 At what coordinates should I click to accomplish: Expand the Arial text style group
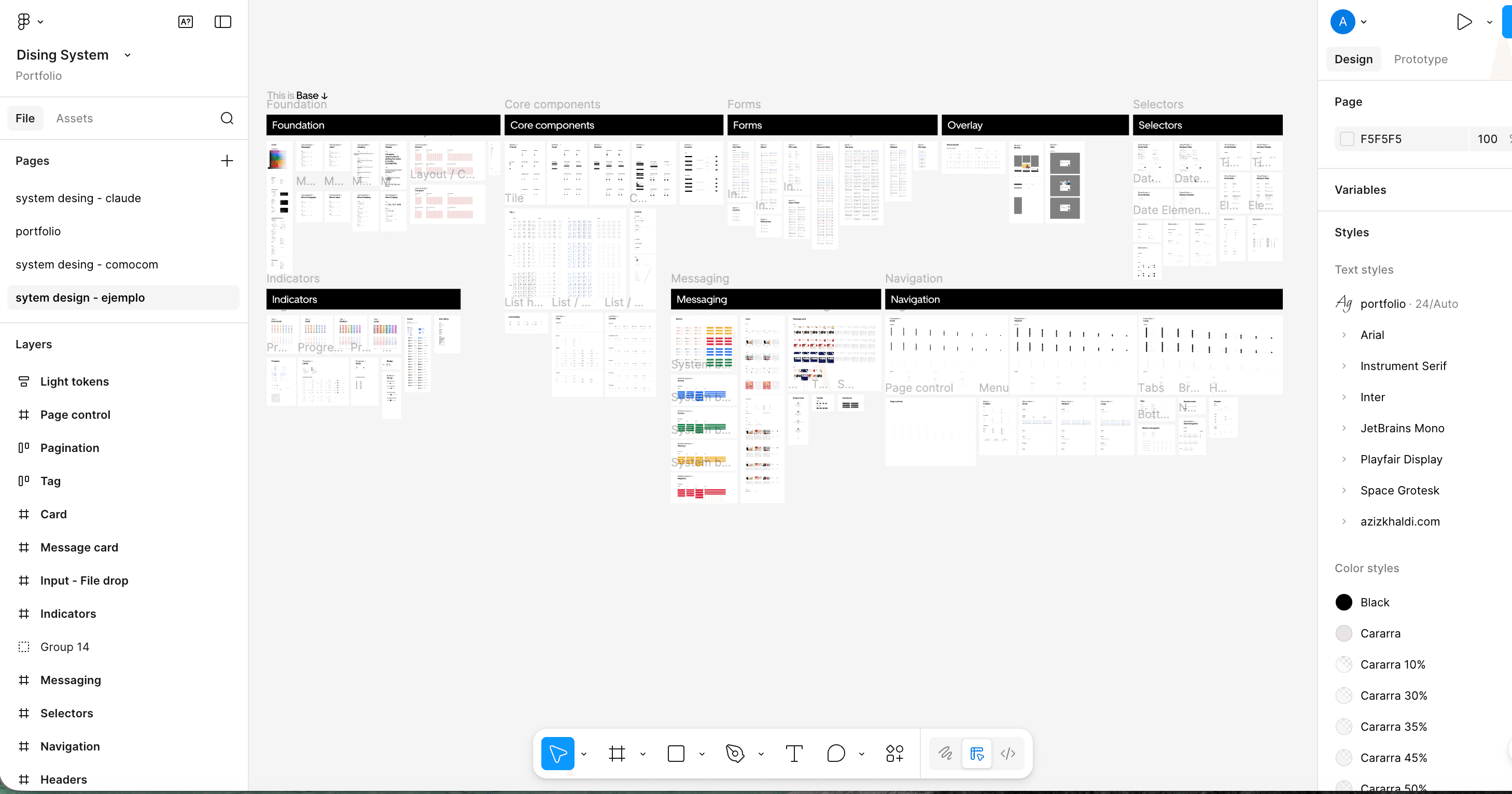click(1343, 335)
